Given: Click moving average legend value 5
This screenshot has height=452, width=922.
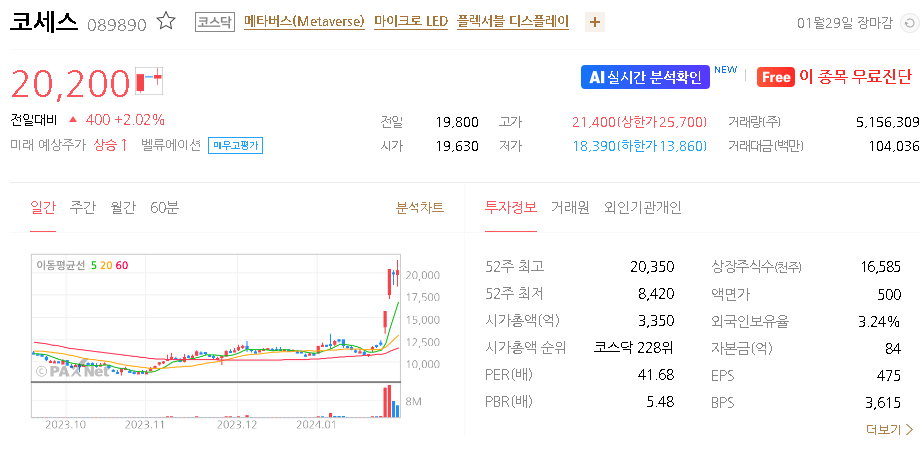Looking at the screenshot, I should (x=94, y=266).
